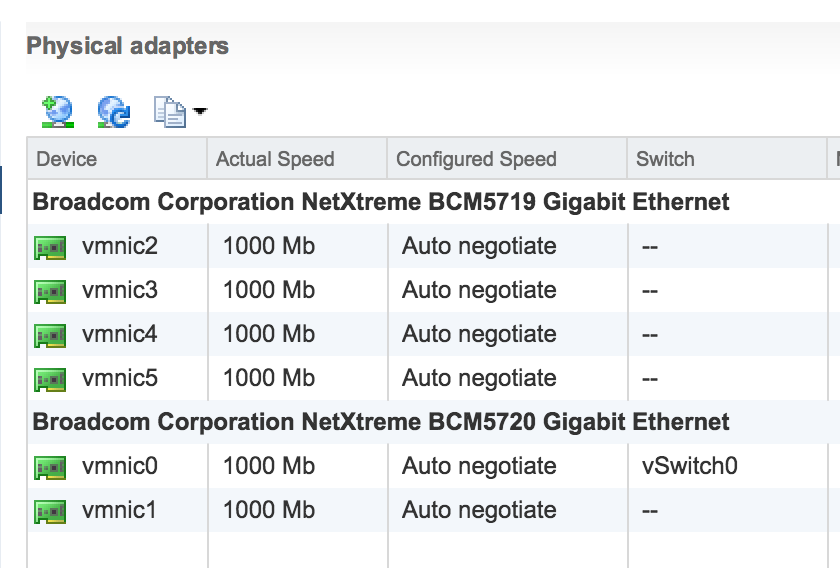Click the 1000 Mb speed for vmnic4
Viewport: 840px width, 568px height.
click(269, 334)
